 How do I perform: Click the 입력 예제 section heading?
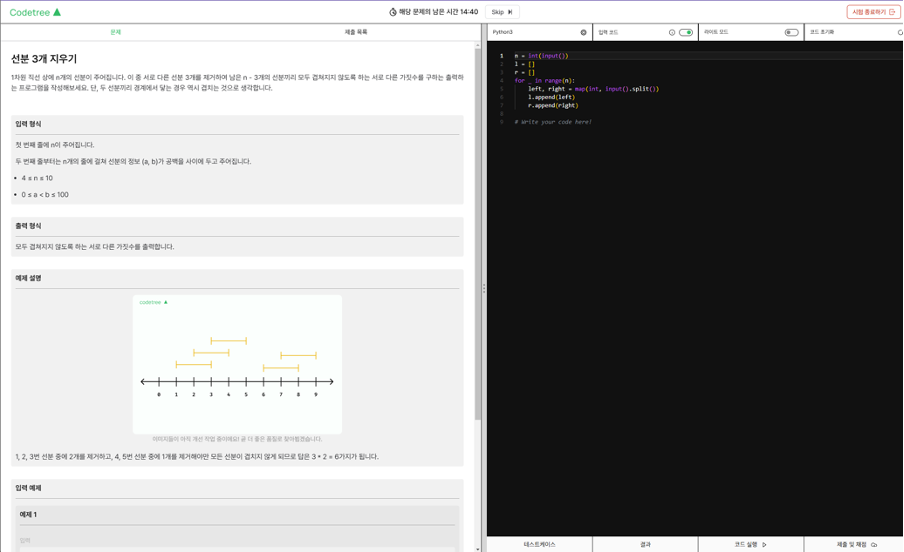28,488
